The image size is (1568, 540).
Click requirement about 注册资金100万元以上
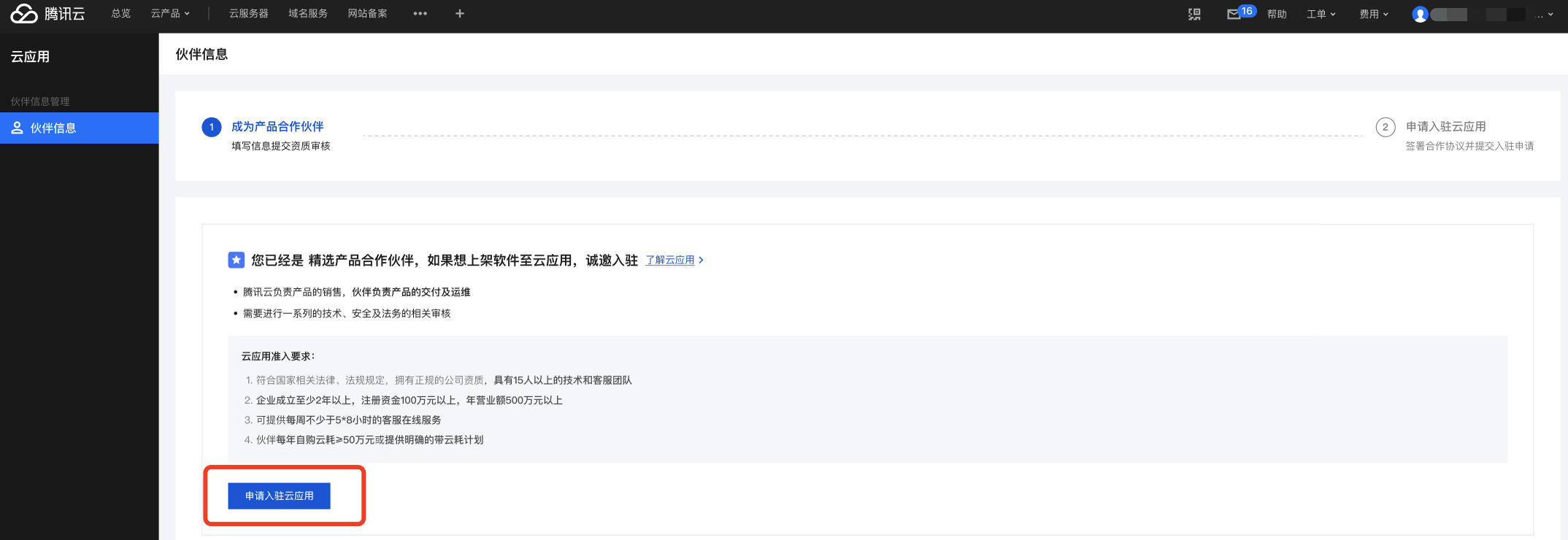(x=410, y=401)
